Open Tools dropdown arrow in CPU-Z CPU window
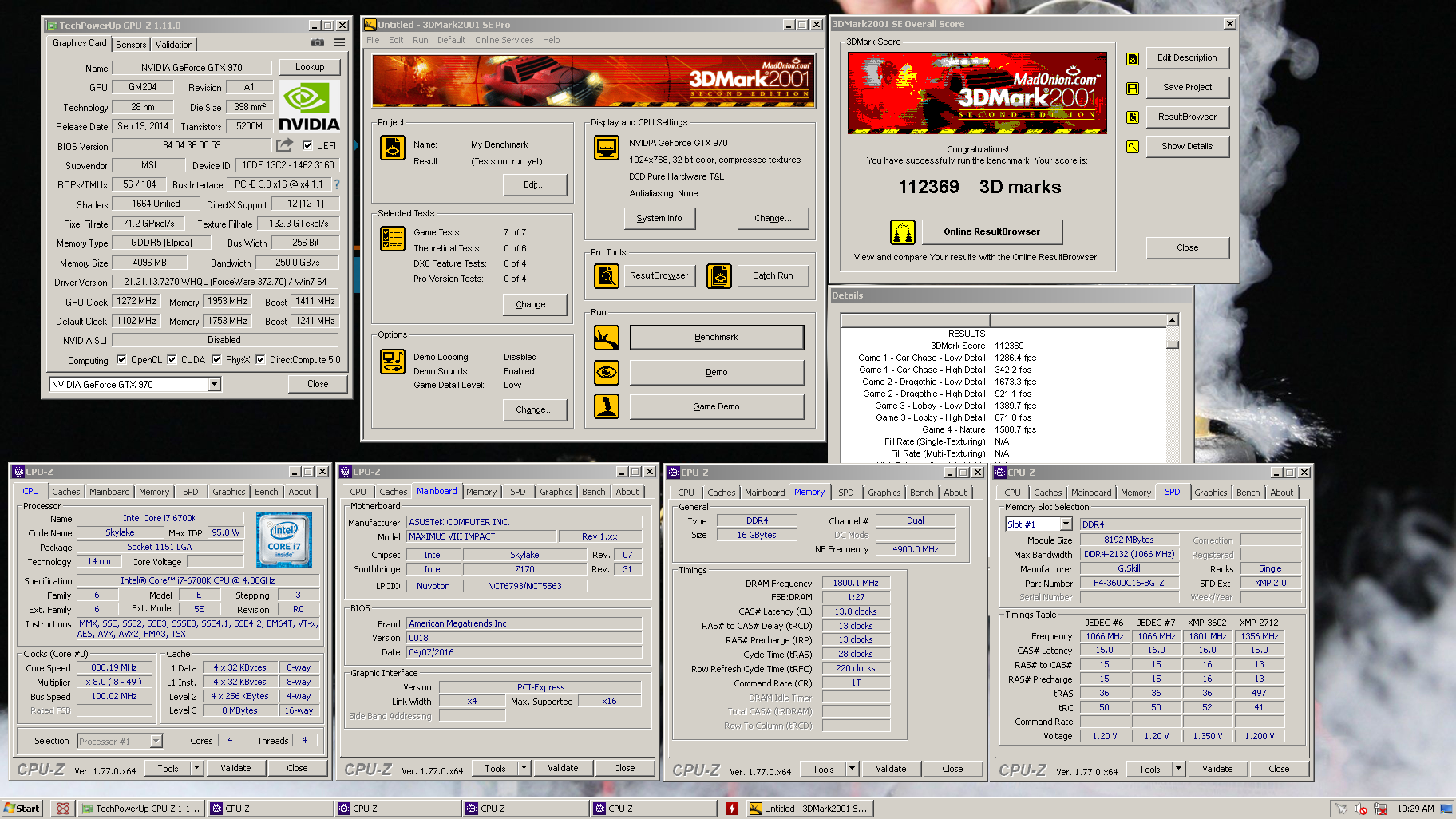1456x819 pixels. pos(196,768)
